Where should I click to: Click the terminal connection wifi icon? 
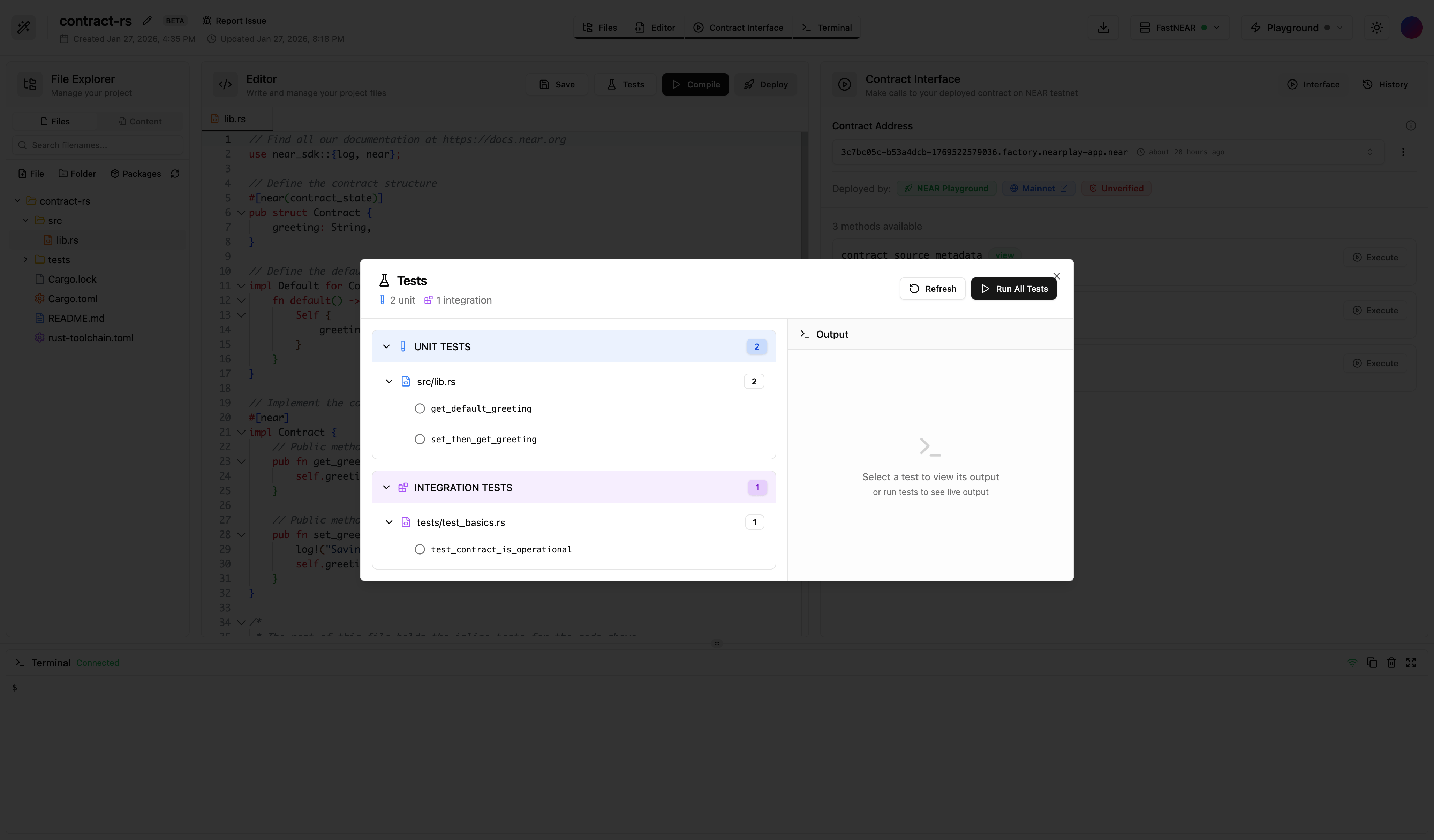[x=1353, y=663]
